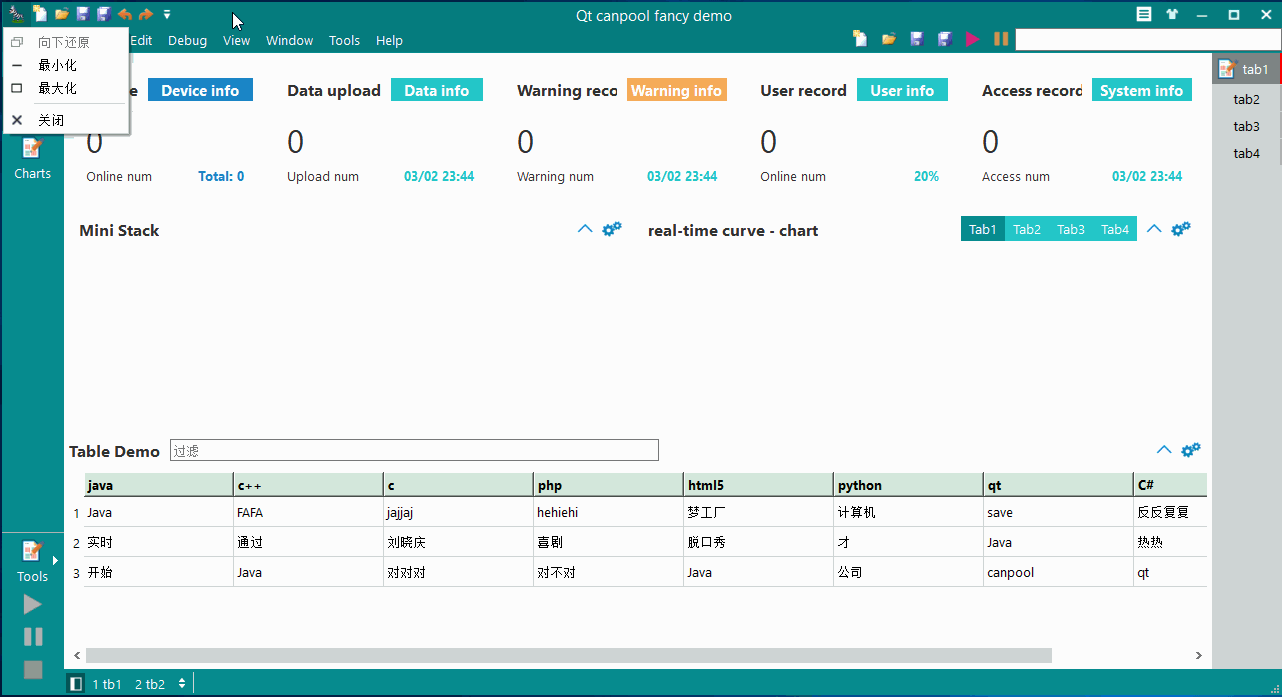Viewport: 1282px width, 697px height.
Task: Switch to Tab3 in real-time curve chart
Action: pyautogui.click(x=1070, y=229)
